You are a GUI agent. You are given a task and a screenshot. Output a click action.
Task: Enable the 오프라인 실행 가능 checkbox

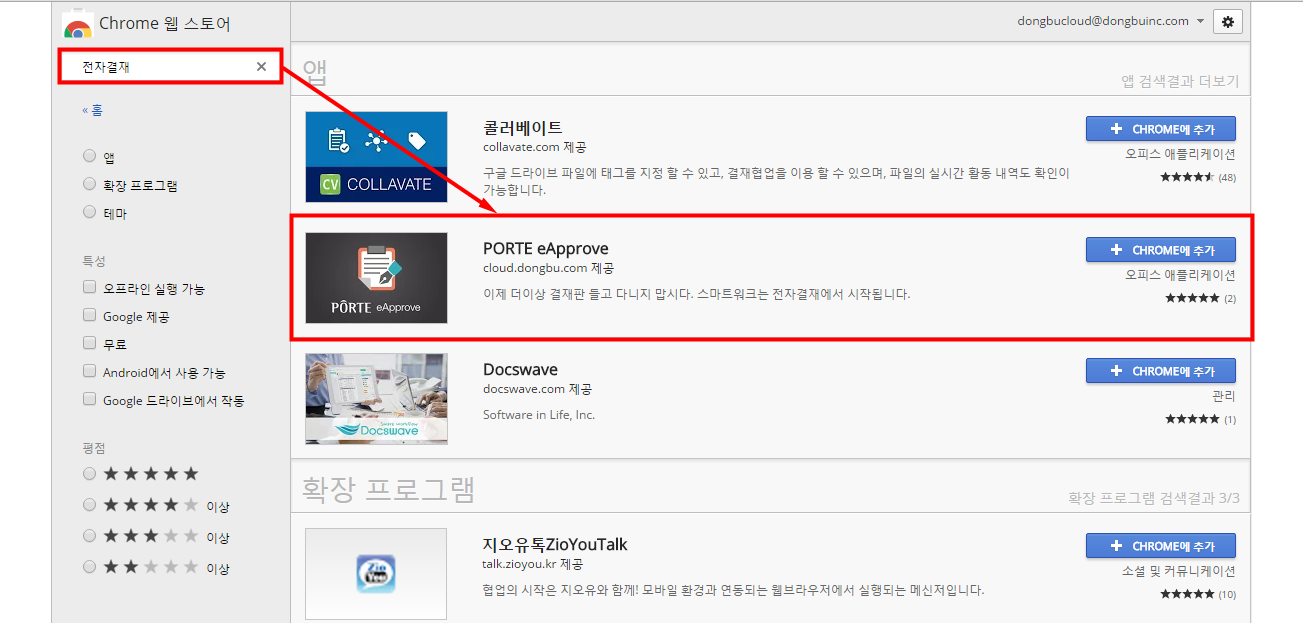[90, 288]
